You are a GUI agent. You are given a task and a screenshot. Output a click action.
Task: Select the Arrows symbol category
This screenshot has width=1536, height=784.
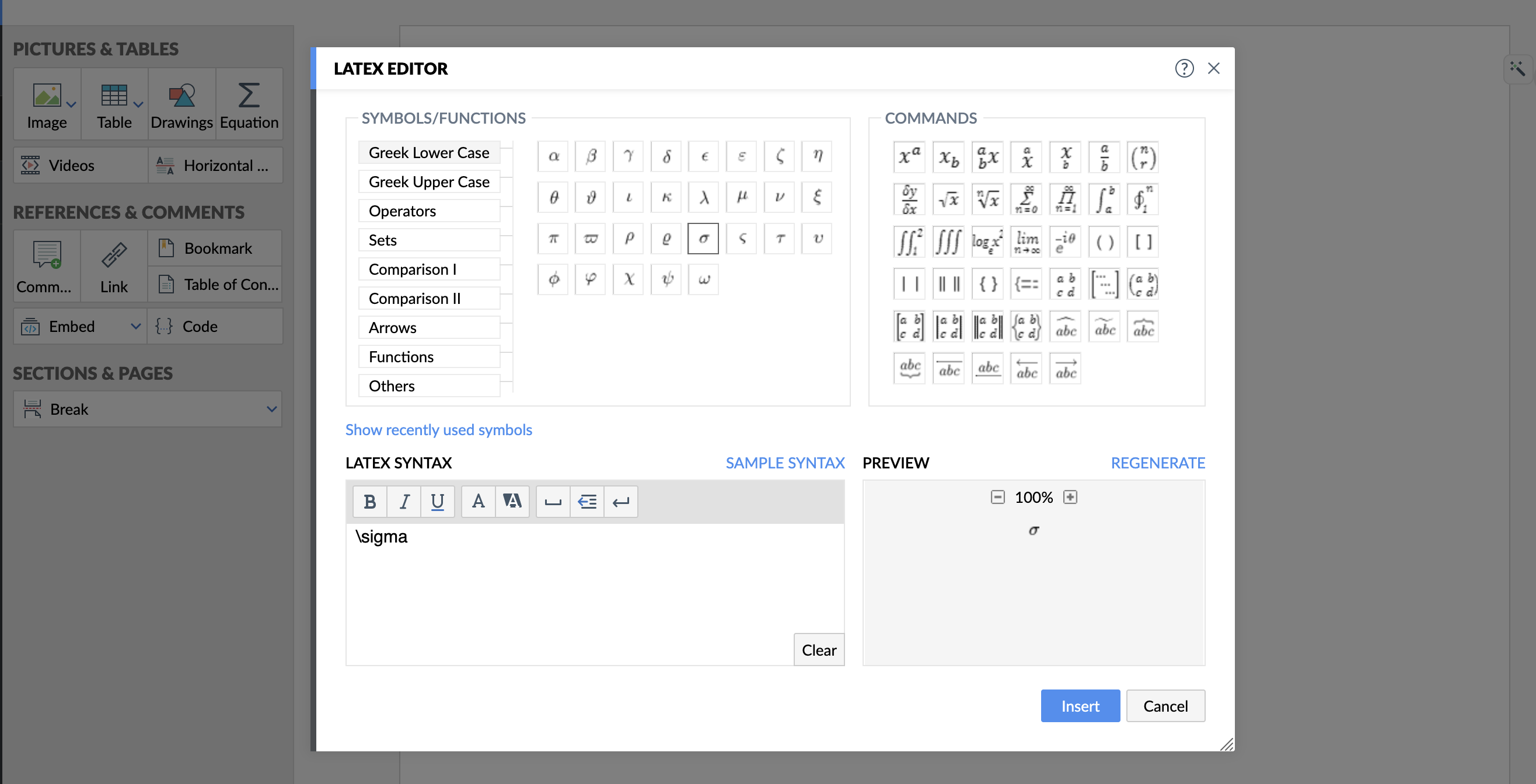pyautogui.click(x=429, y=327)
